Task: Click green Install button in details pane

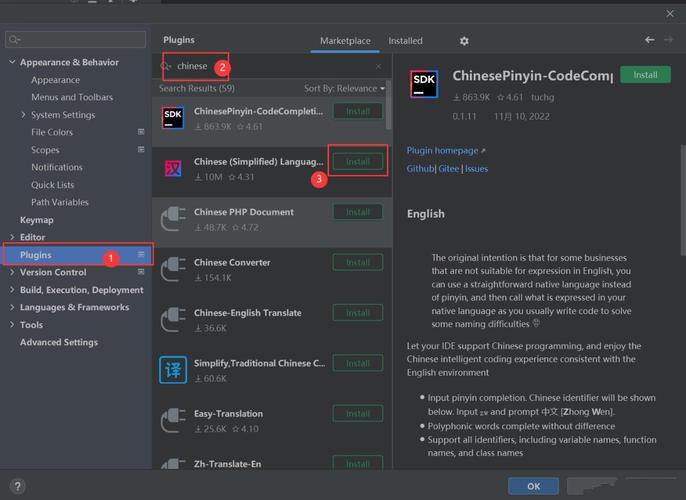Action: [x=645, y=75]
